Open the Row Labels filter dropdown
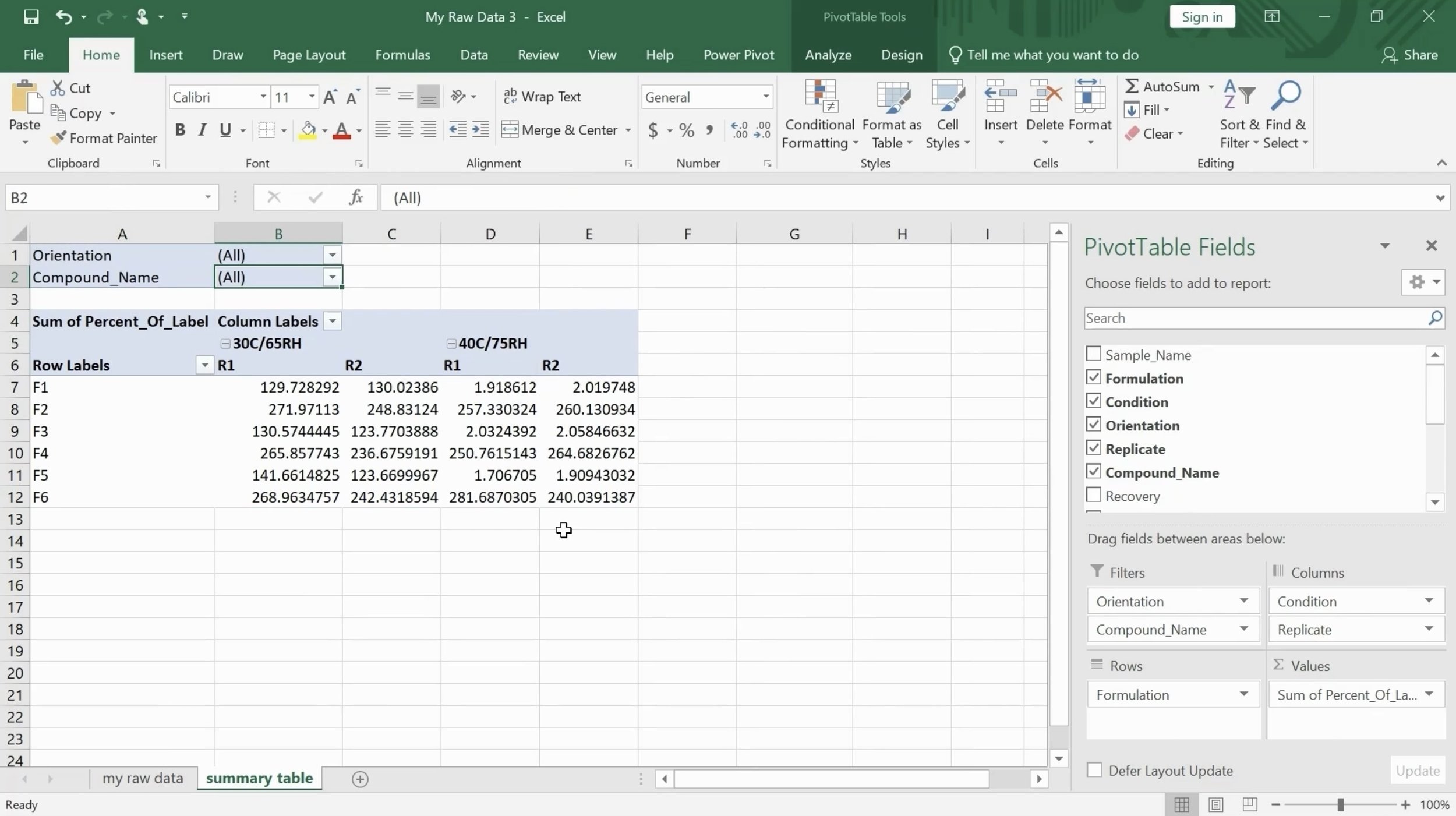 point(204,365)
